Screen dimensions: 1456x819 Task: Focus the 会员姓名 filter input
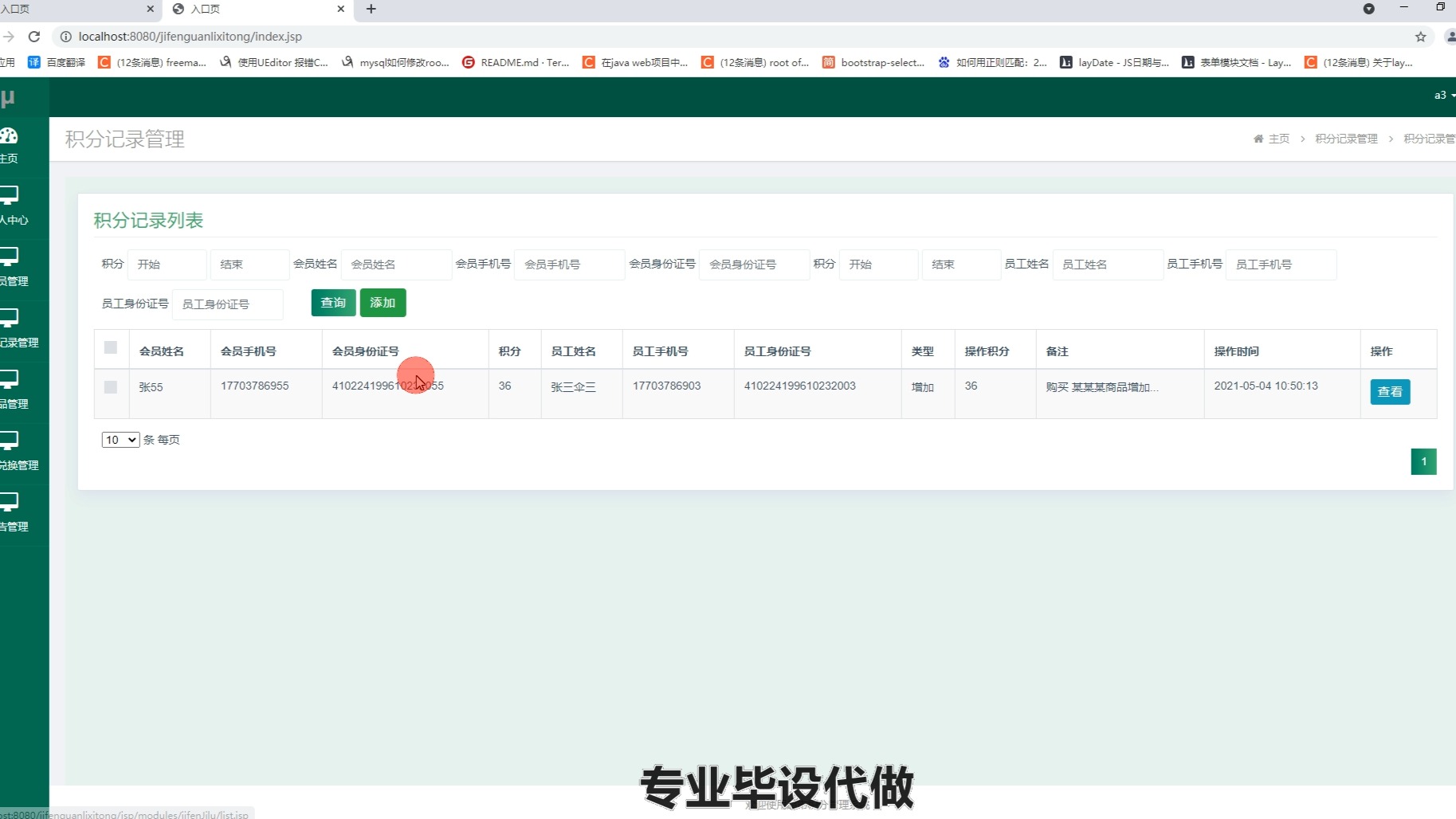pyautogui.click(x=397, y=265)
